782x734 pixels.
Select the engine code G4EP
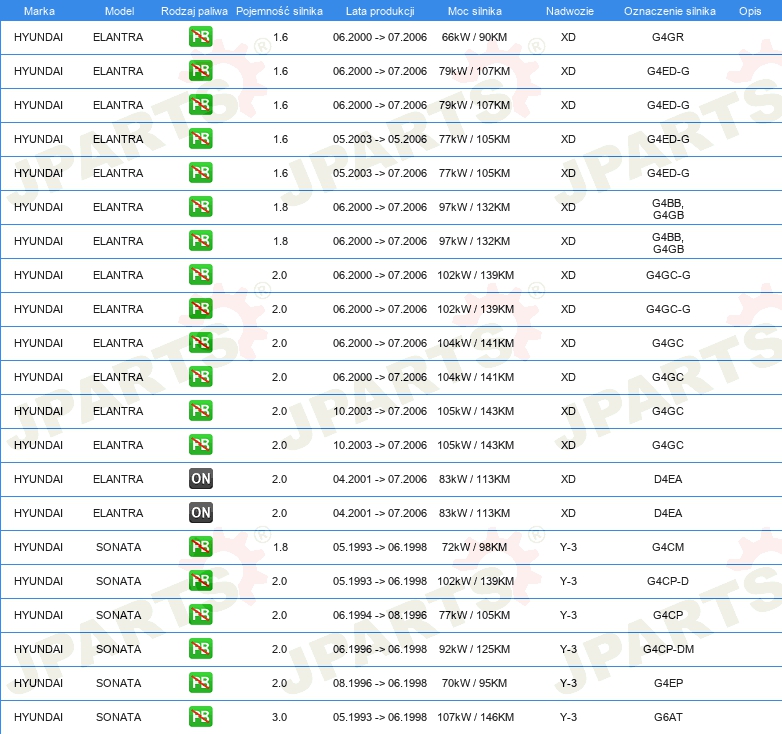(x=668, y=683)
